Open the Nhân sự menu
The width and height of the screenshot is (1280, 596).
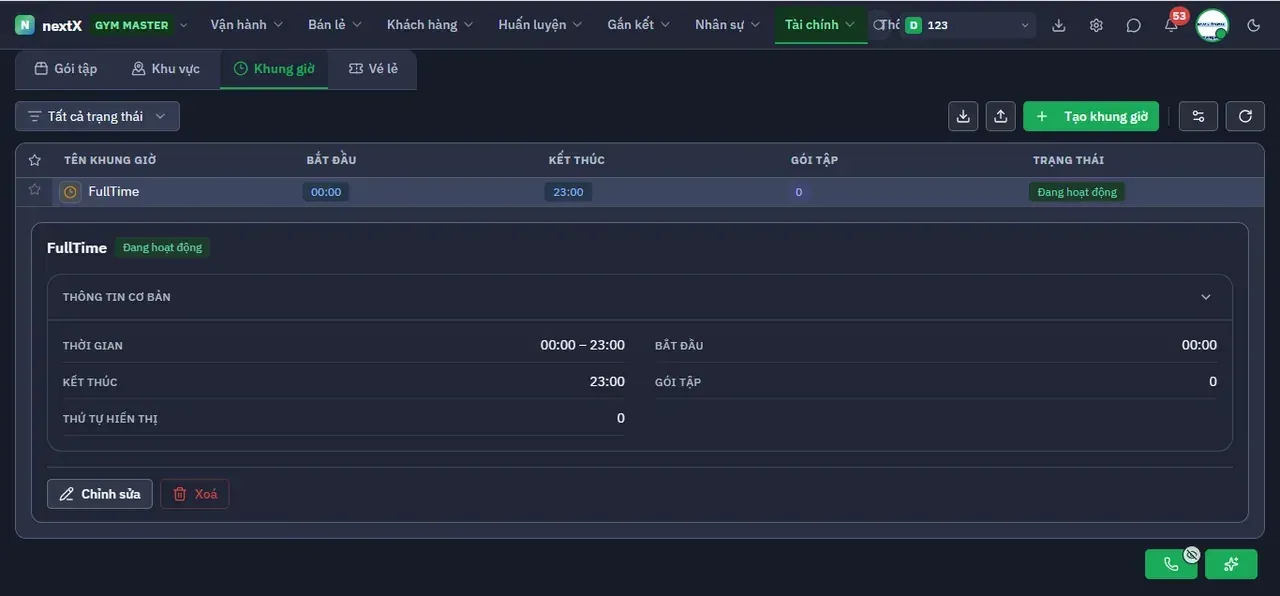coord(728,25)
